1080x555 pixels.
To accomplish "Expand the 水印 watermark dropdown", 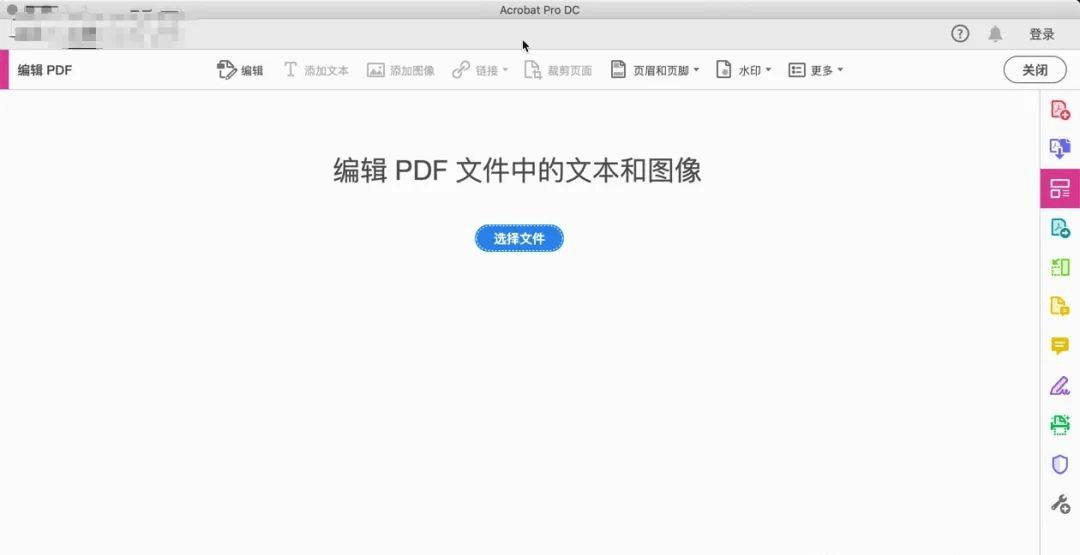I will (x=743, y=70).
